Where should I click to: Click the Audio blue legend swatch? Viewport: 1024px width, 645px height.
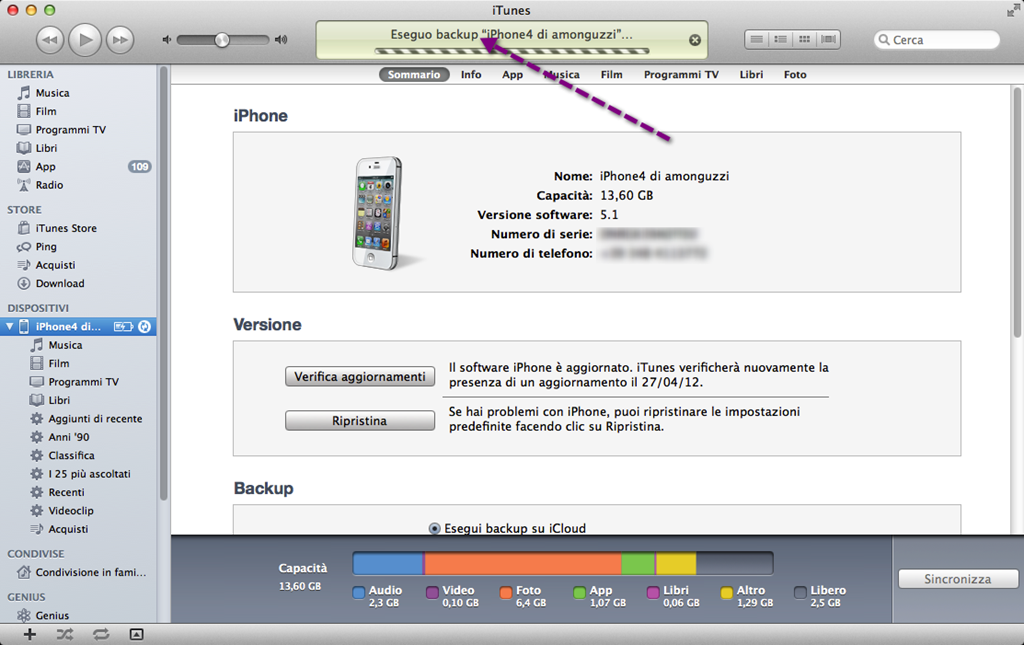359,593
